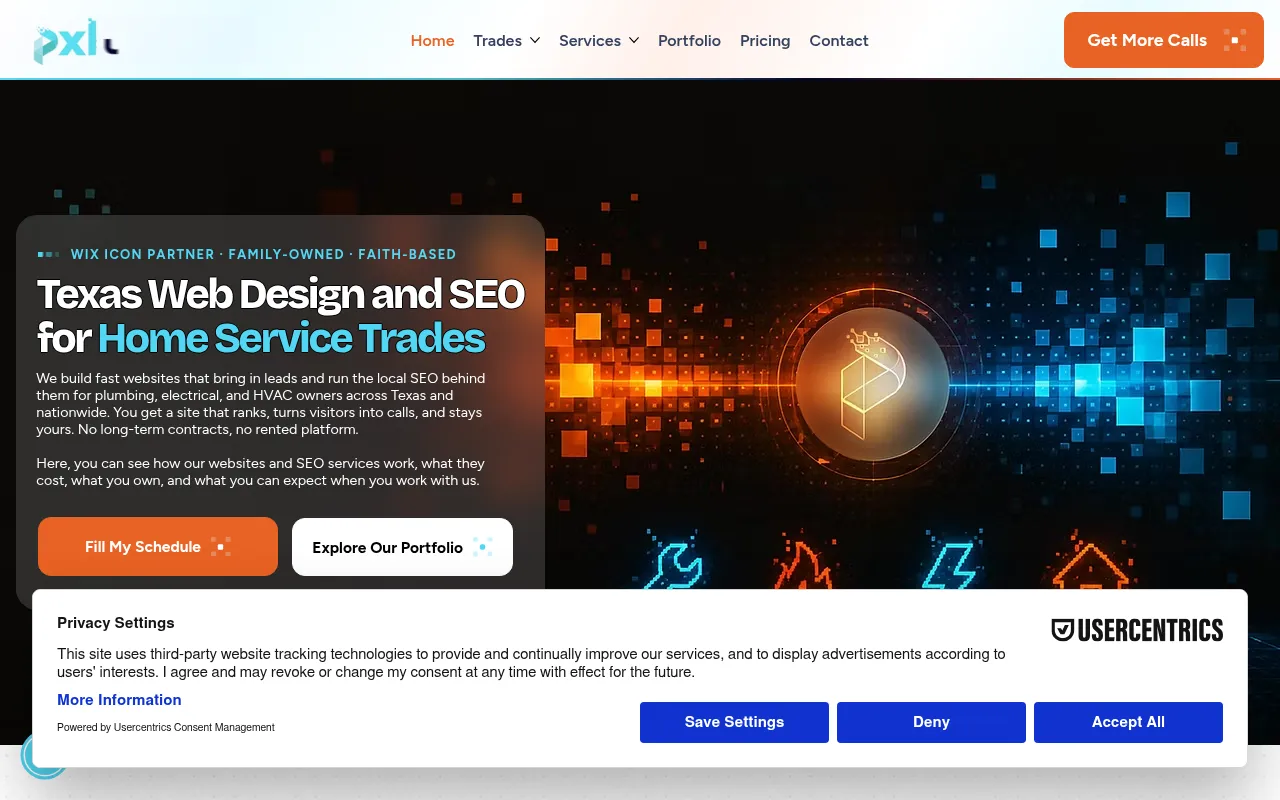Expand the Trades dropdown chevron
1280x800 pixels.
point(535,41)
